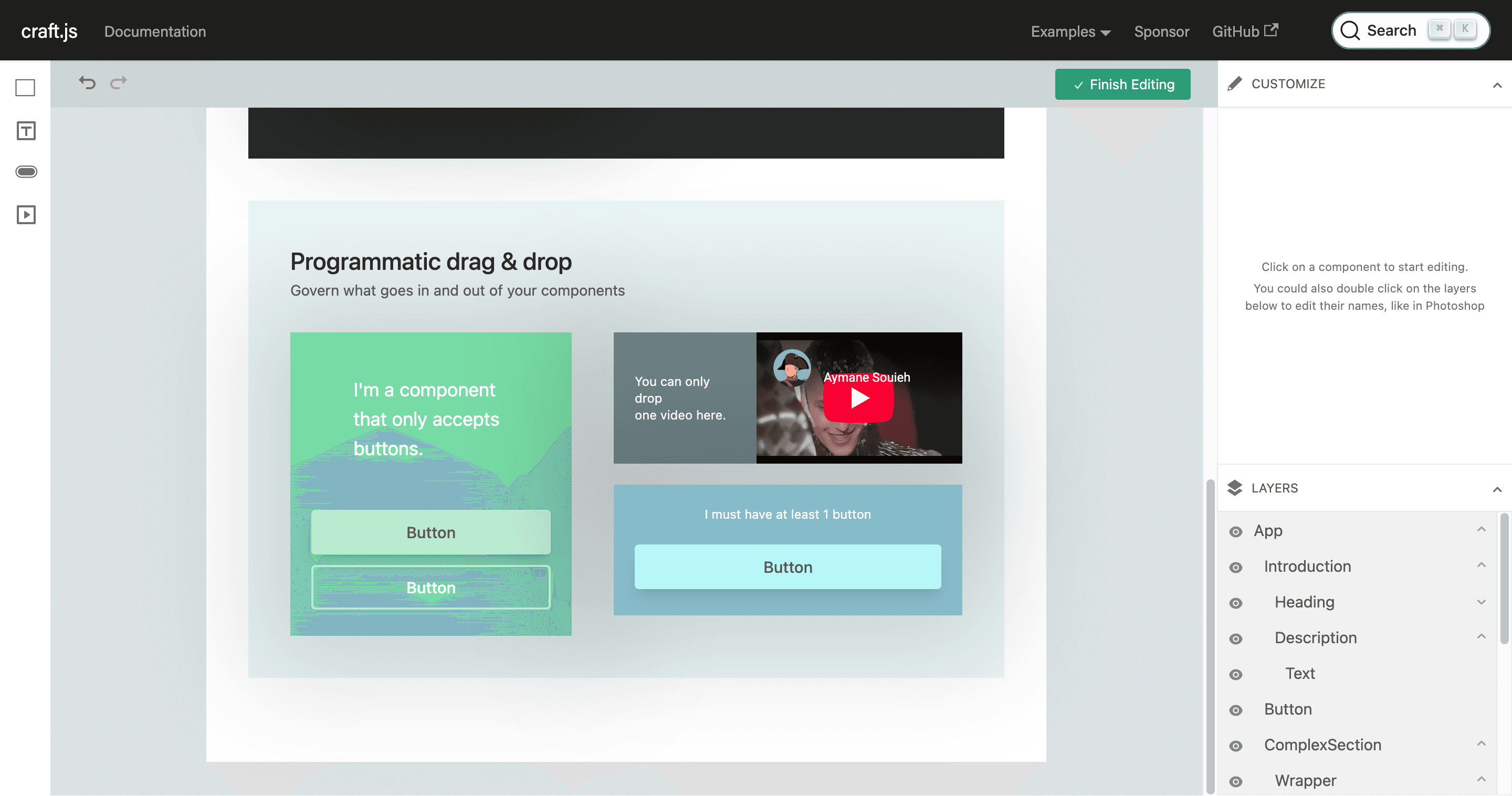
Task: Toggle visibility of the App layer
Action: (1235, 532)
